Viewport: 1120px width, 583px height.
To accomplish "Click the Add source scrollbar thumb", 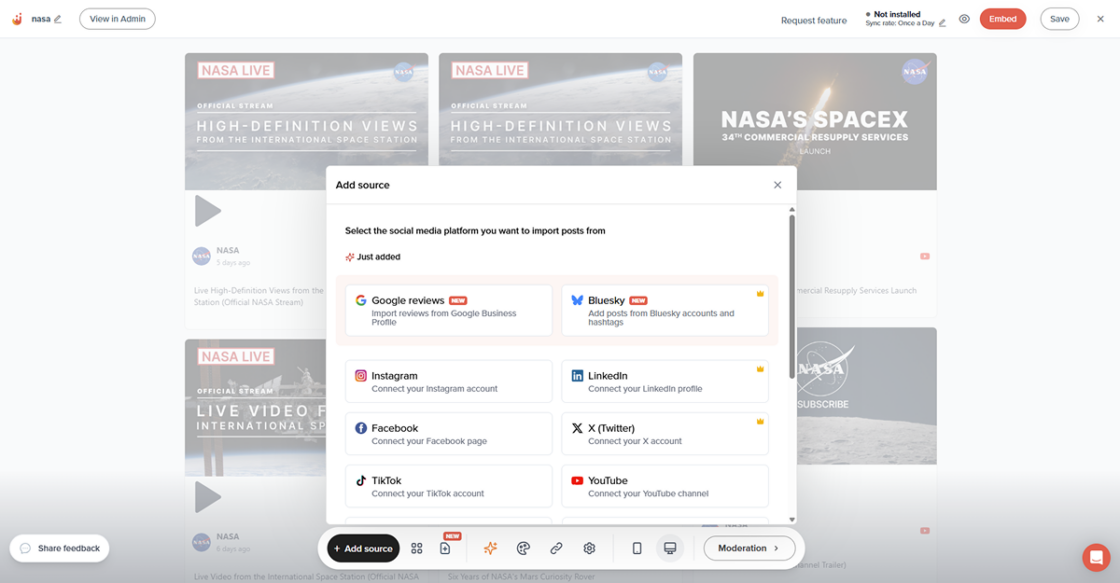I will point(791,297).
